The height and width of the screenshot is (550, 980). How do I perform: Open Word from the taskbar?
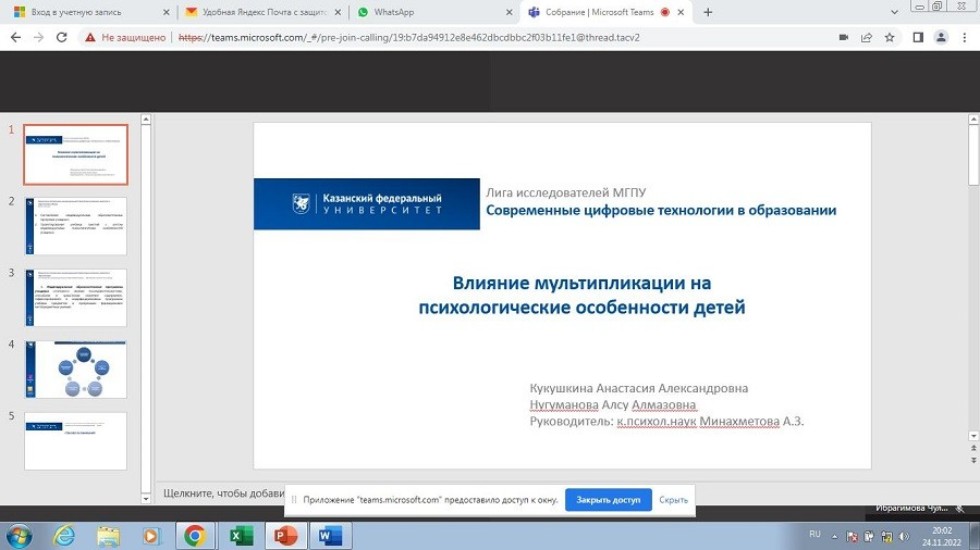pyautogui.click(x=330, y=536)
